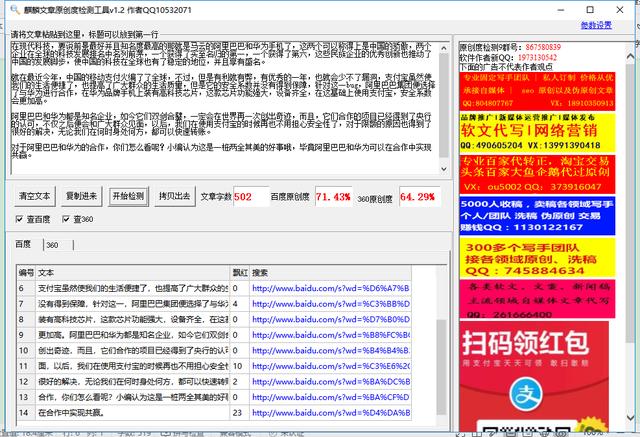
Task: Click the red ad banner 专业固定写手团队
Action: coord(537,91)
